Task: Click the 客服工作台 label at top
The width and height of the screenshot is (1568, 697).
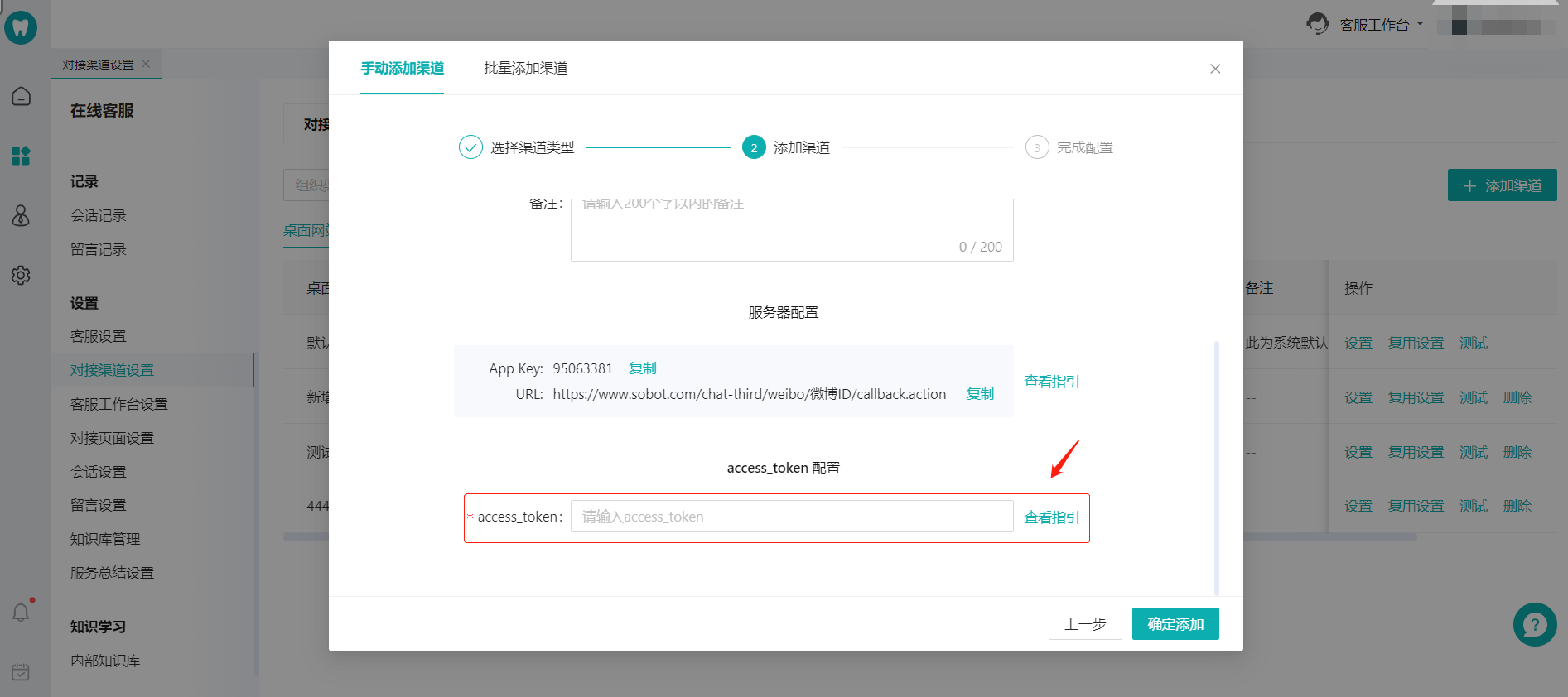Action: [1374, 25]
